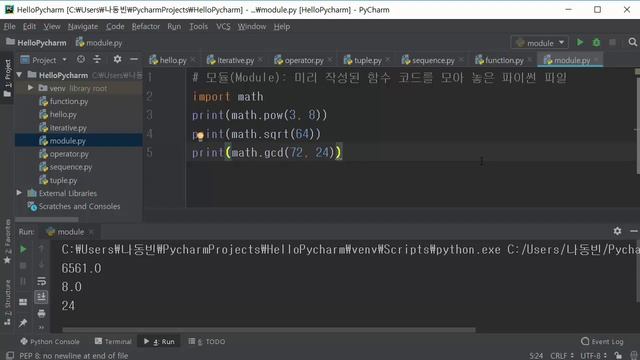
Task: Open Structure side tool window
Action: (x=7, y=302)
